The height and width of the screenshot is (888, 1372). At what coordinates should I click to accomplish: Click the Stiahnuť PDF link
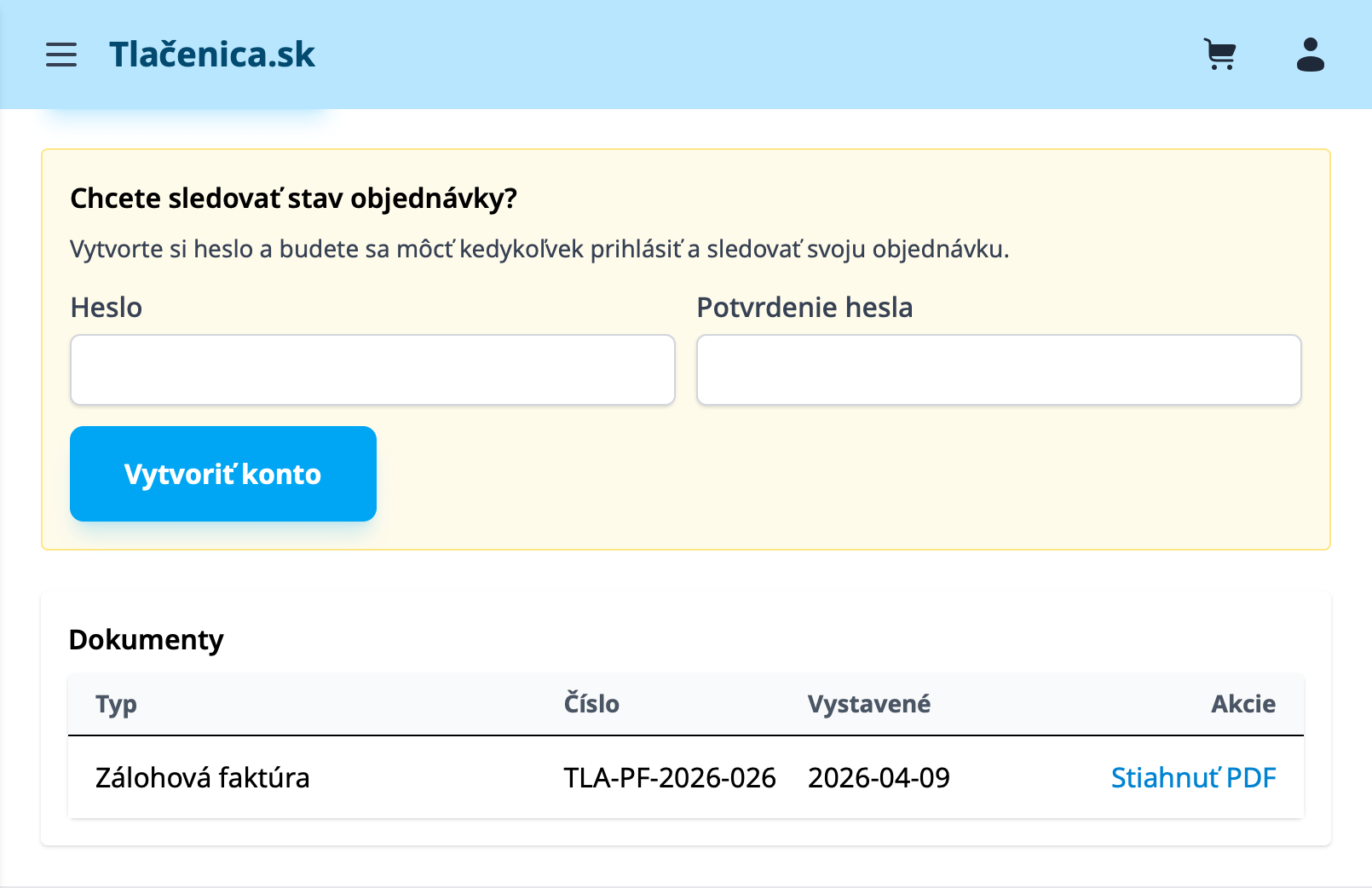pos(1193,777)
